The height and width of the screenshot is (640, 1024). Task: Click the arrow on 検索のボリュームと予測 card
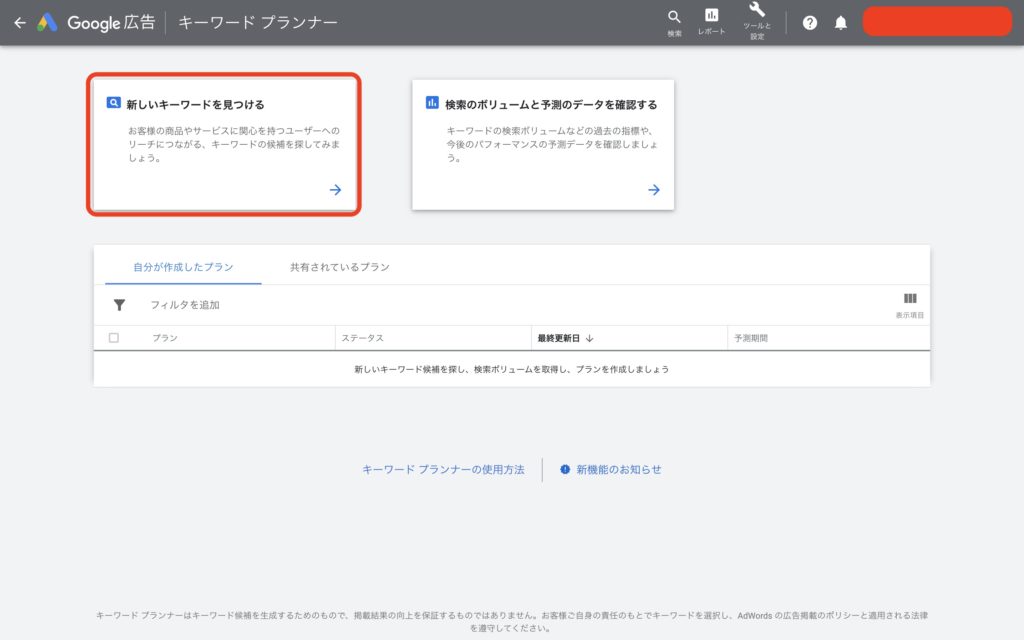[654, 190]
